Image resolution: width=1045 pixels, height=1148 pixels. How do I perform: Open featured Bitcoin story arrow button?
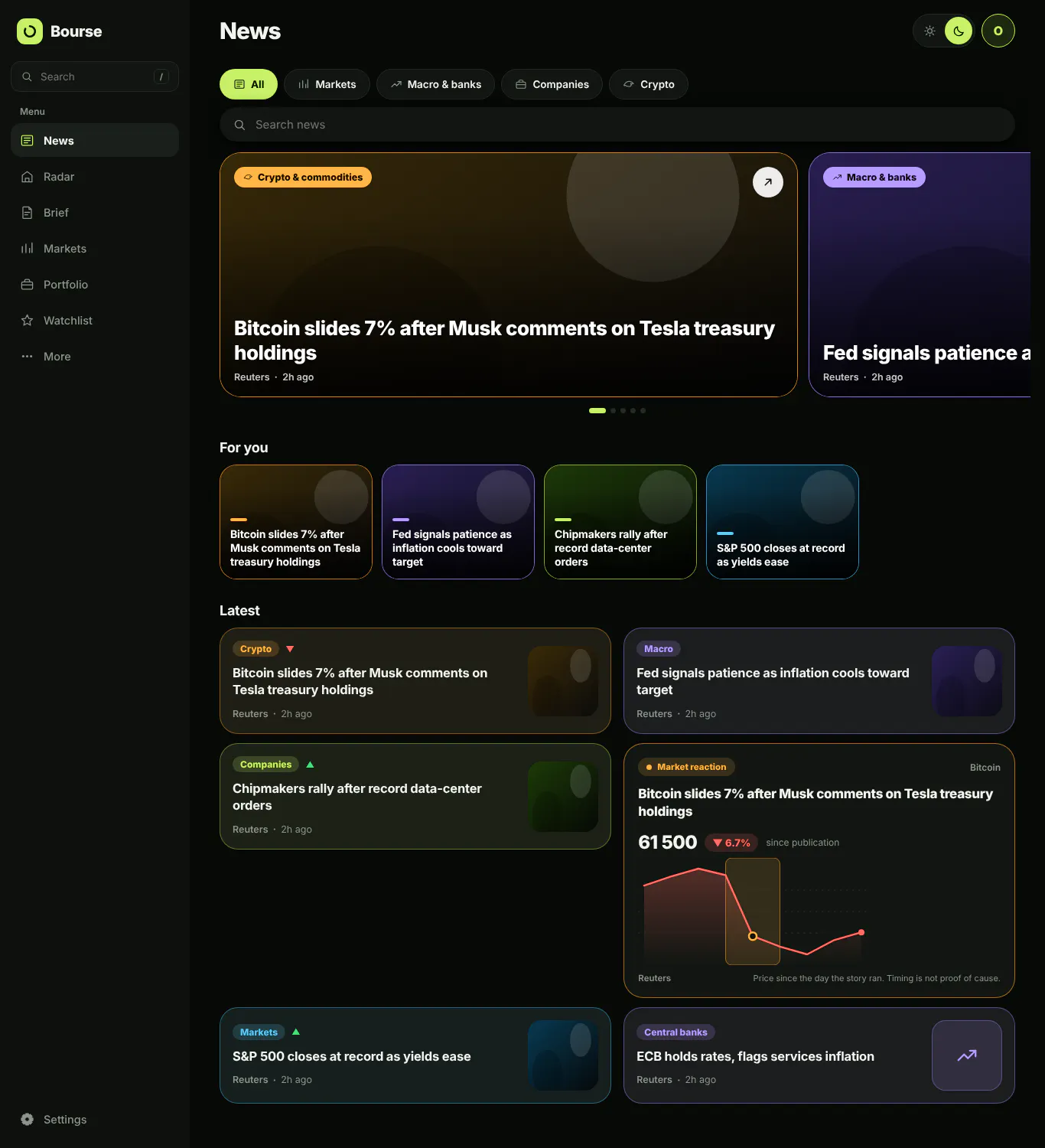click(x=768, y=182)
